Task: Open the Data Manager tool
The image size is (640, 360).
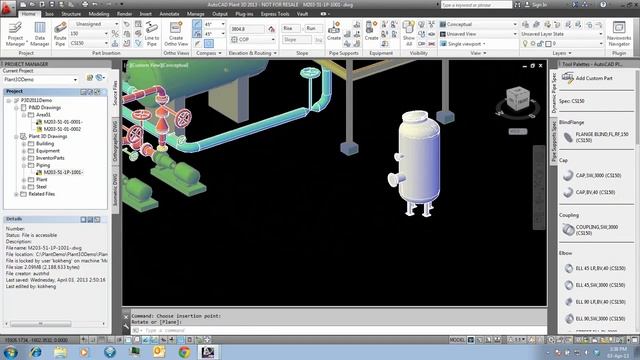Action: (40, 34)
